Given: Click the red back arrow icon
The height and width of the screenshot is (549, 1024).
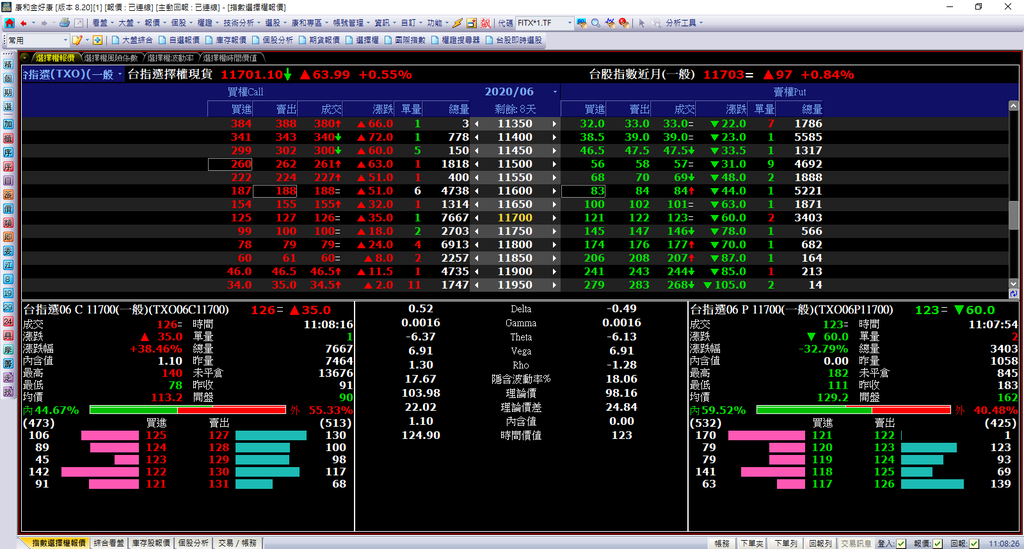Looking at the screenshot, I should coord(24,23).
